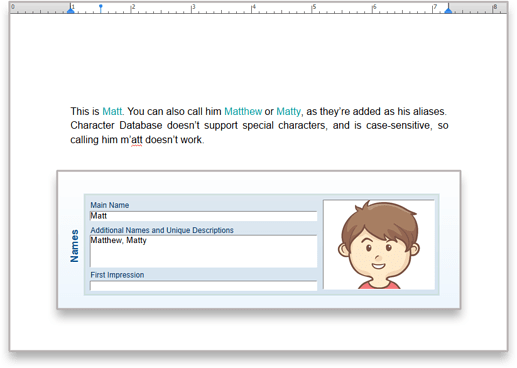Select the character portrait thumbnail
This screenshot has width=517, height=368.
pos(379,244)
